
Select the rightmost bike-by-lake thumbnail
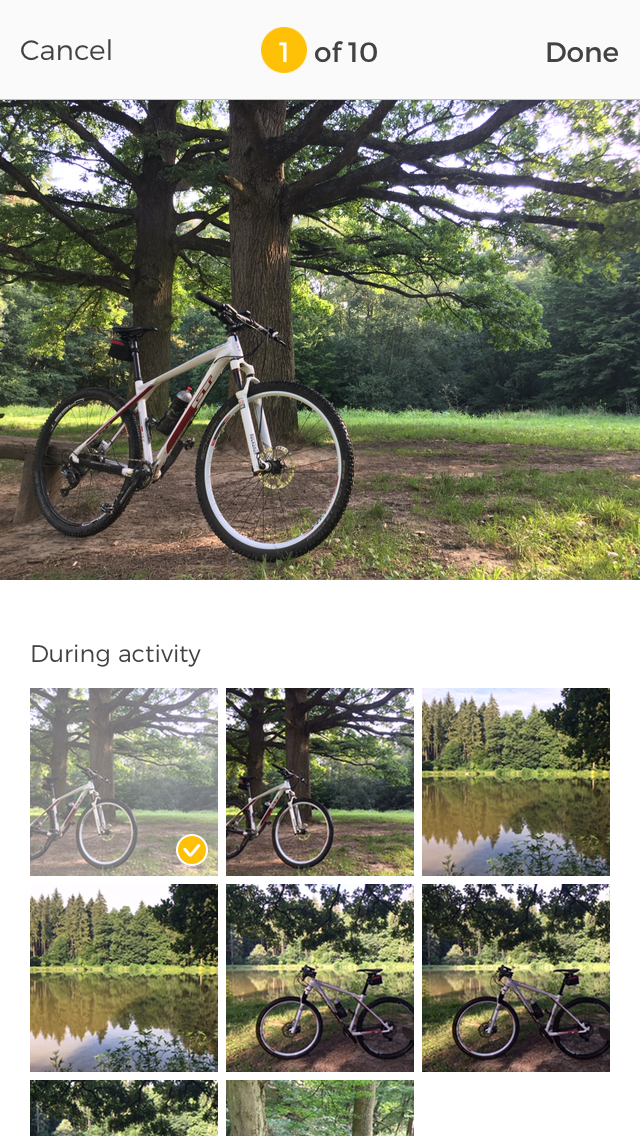tap(516, 977)
